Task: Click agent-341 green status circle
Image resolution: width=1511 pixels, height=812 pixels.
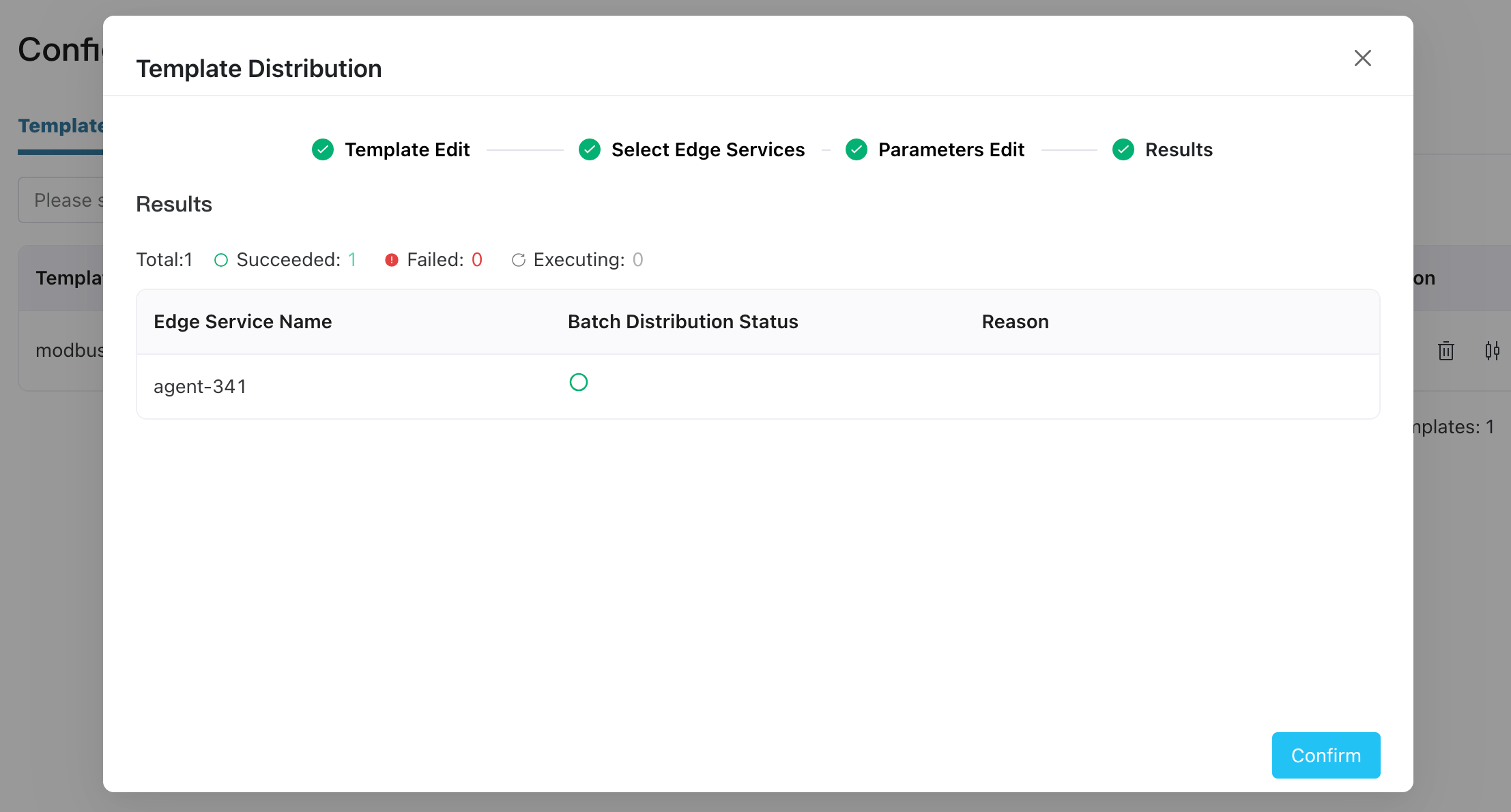Action: pyautogui.click(x=579, y=382)
